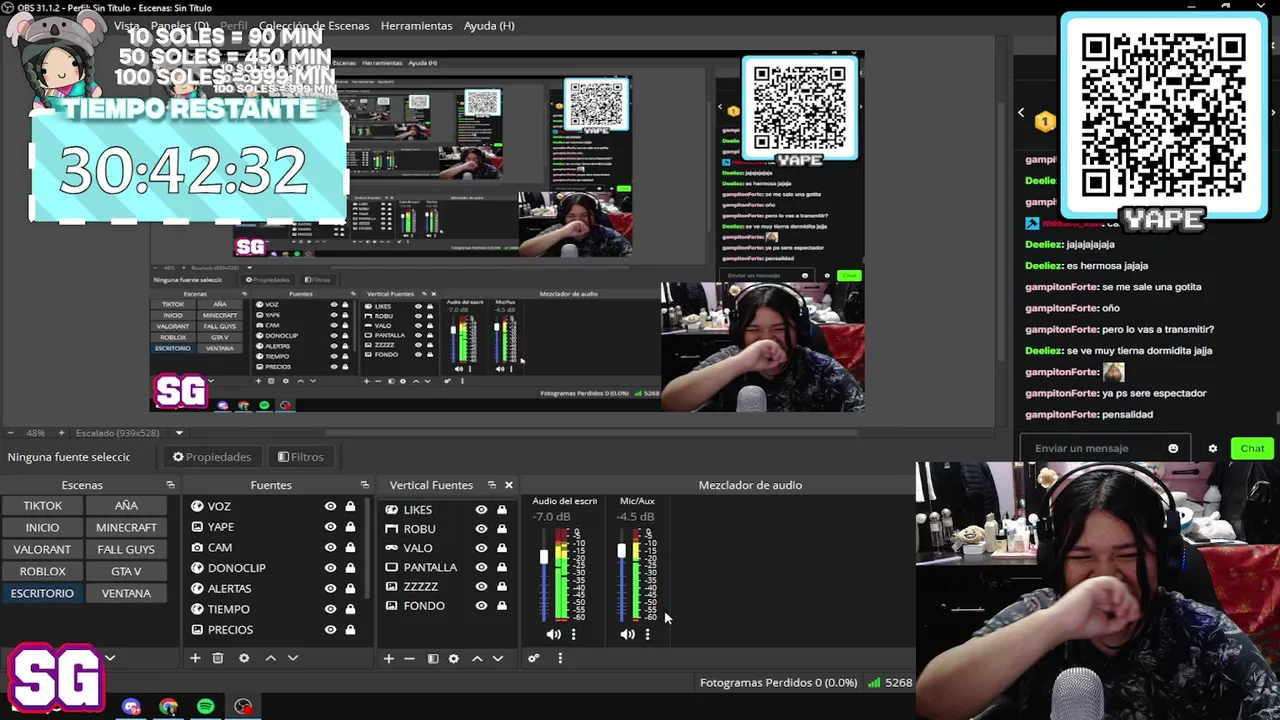This screenshot has height=720, width=1280.
Task: Select the ROBU vertical source row
Action: tap(446, 529)
